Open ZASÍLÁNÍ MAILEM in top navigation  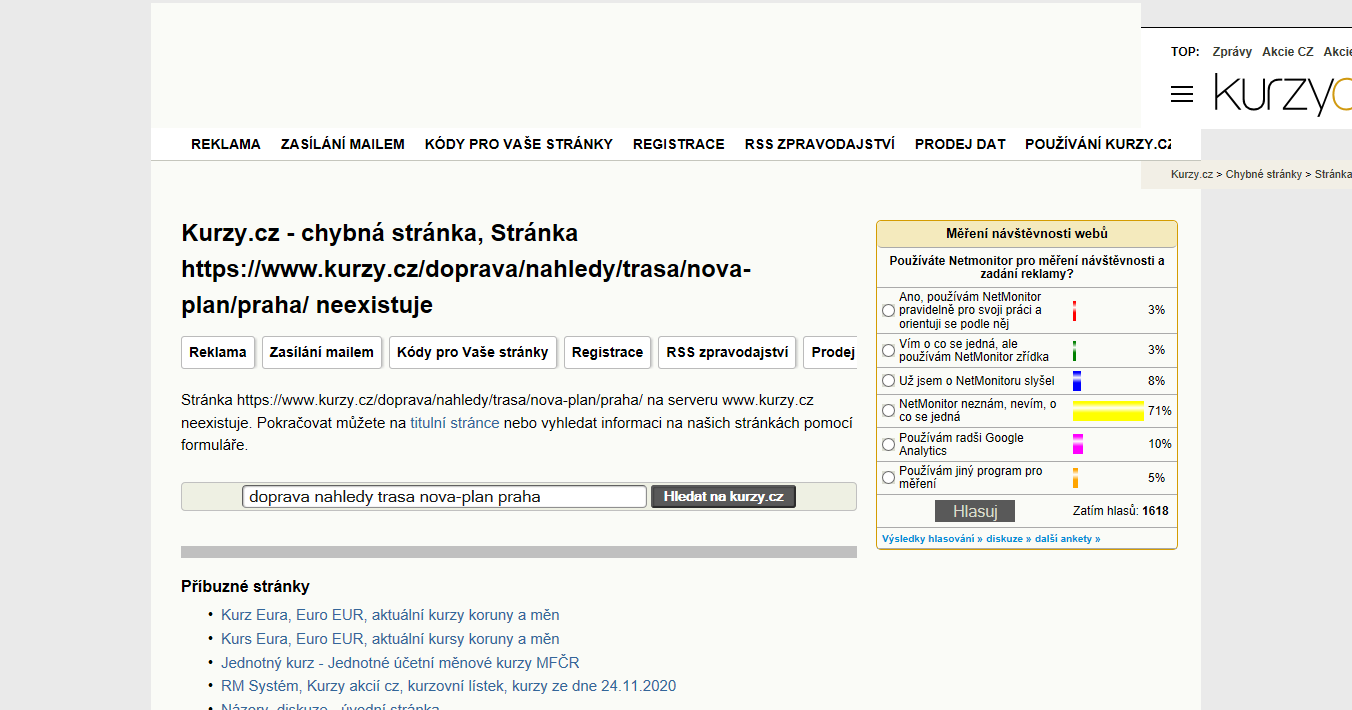[x=343, y=144]
